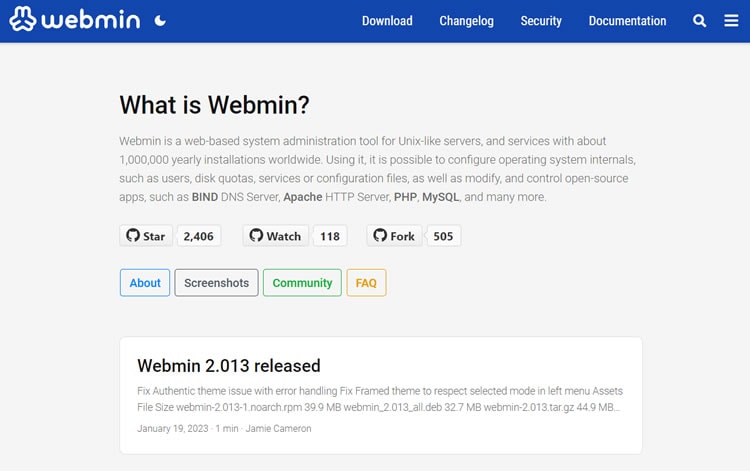Click the bold "PHP" text in description
The height and width of the screenshot is (471, 750).
tap(405, 197)
